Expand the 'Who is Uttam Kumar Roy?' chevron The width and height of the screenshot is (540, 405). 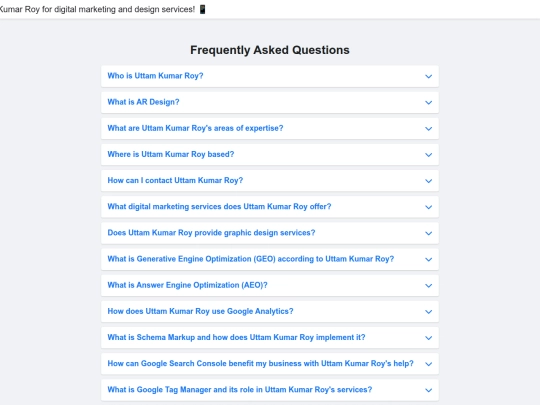pyautogui.click(x=428, y=76)
